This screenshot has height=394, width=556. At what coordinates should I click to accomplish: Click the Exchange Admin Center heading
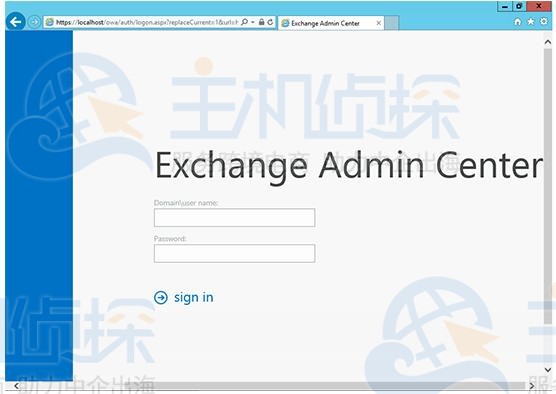click(x=349, y=166)
